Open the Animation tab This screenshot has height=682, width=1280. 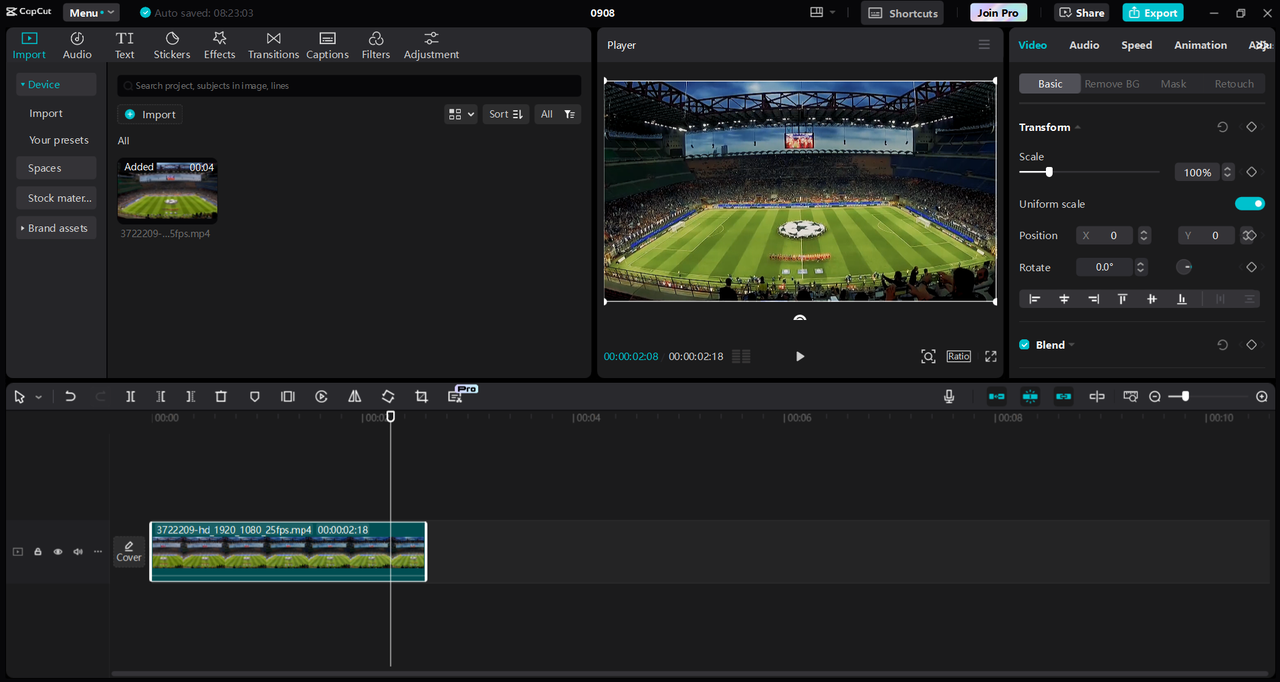coord(1200,45)
